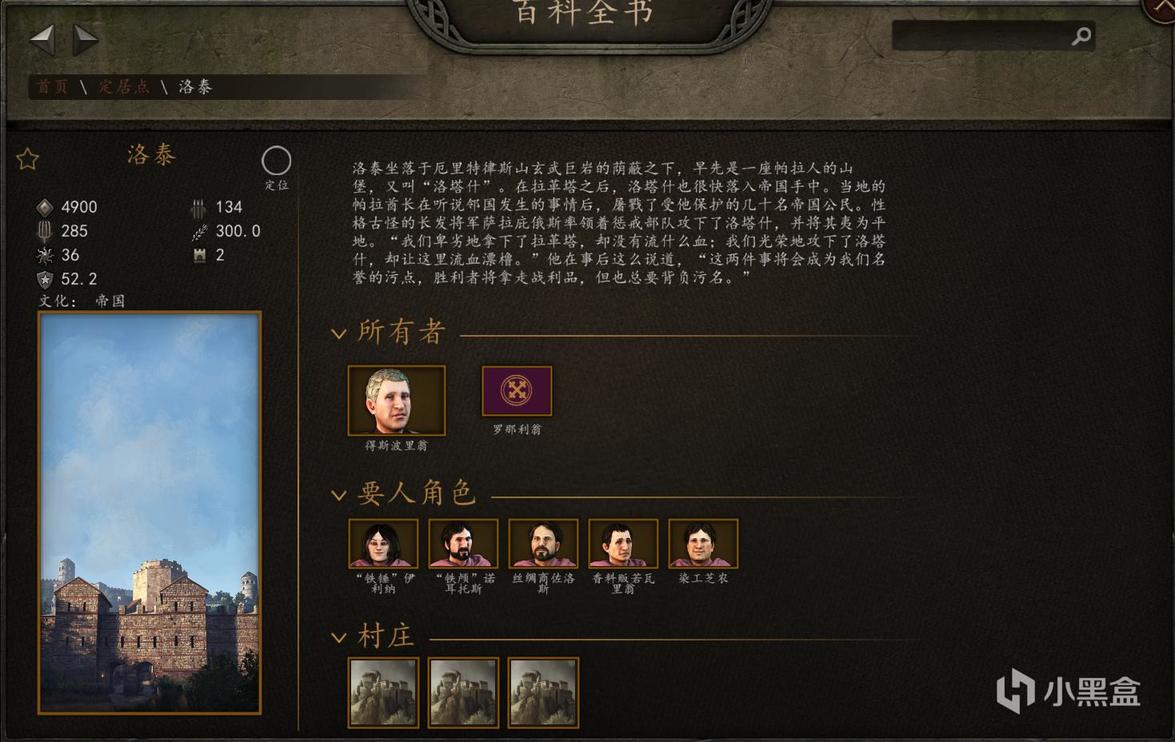The width and height of the screenshot is (1175, 742).
Task: Click the prosperity icon beside 4900
Action: click(45, 207)
